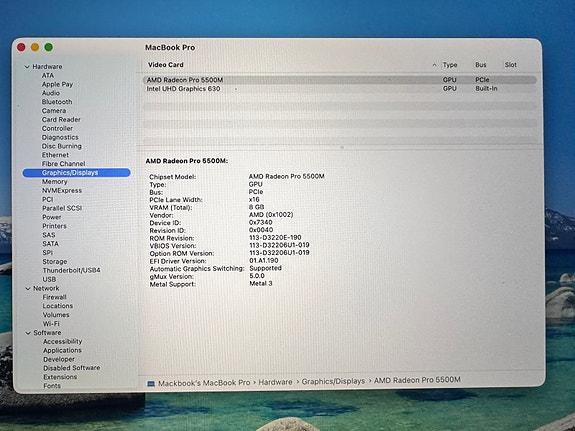The height and width of the screenshot is (431, 575).
Task: Sort by the Bus column header
Action: coord(481,65)
